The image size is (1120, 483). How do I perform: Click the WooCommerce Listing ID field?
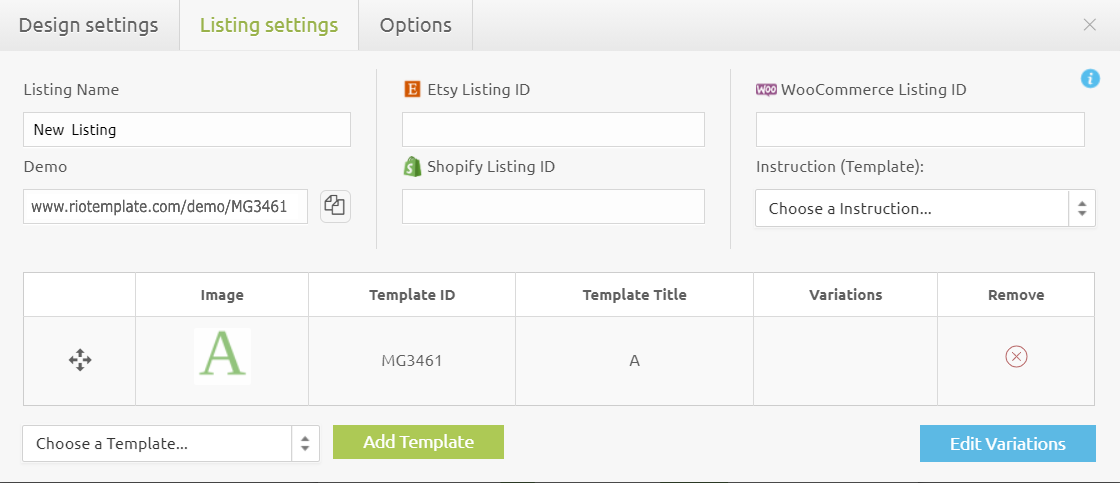tap(920, 130)
